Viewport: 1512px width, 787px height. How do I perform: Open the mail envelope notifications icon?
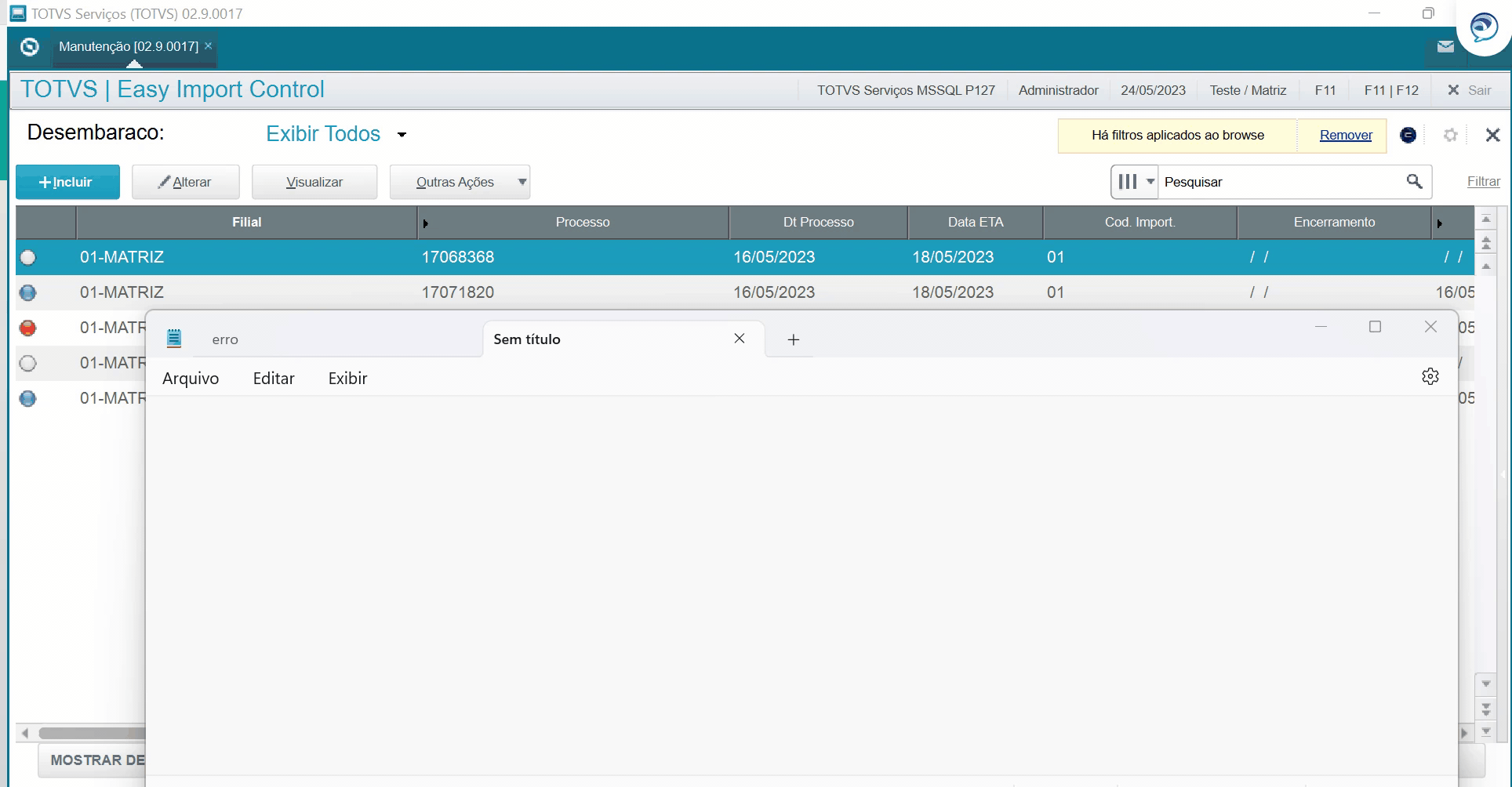coord(1445,47)
